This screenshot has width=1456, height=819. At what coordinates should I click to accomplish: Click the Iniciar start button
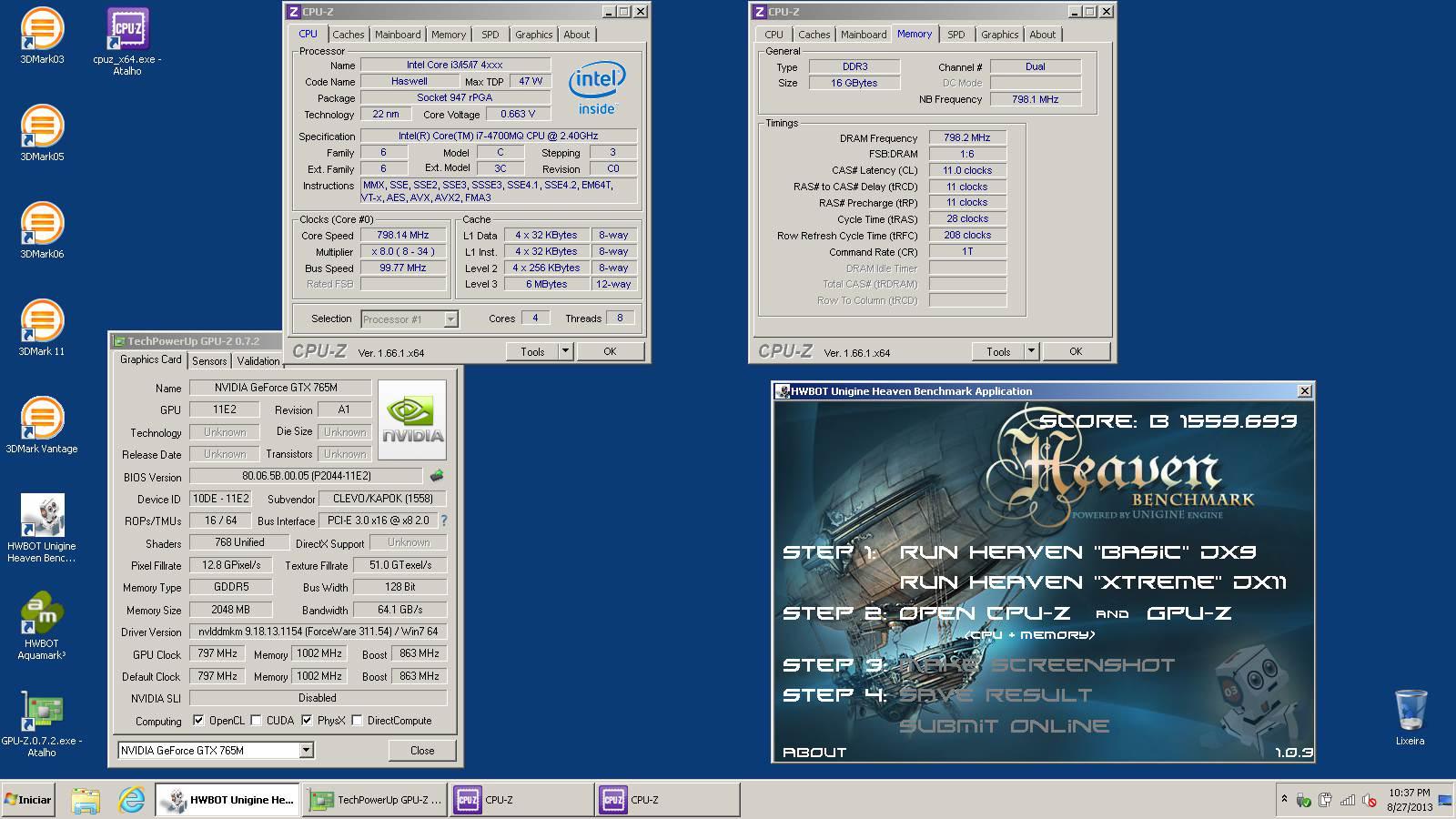click(x=27, y=800)
